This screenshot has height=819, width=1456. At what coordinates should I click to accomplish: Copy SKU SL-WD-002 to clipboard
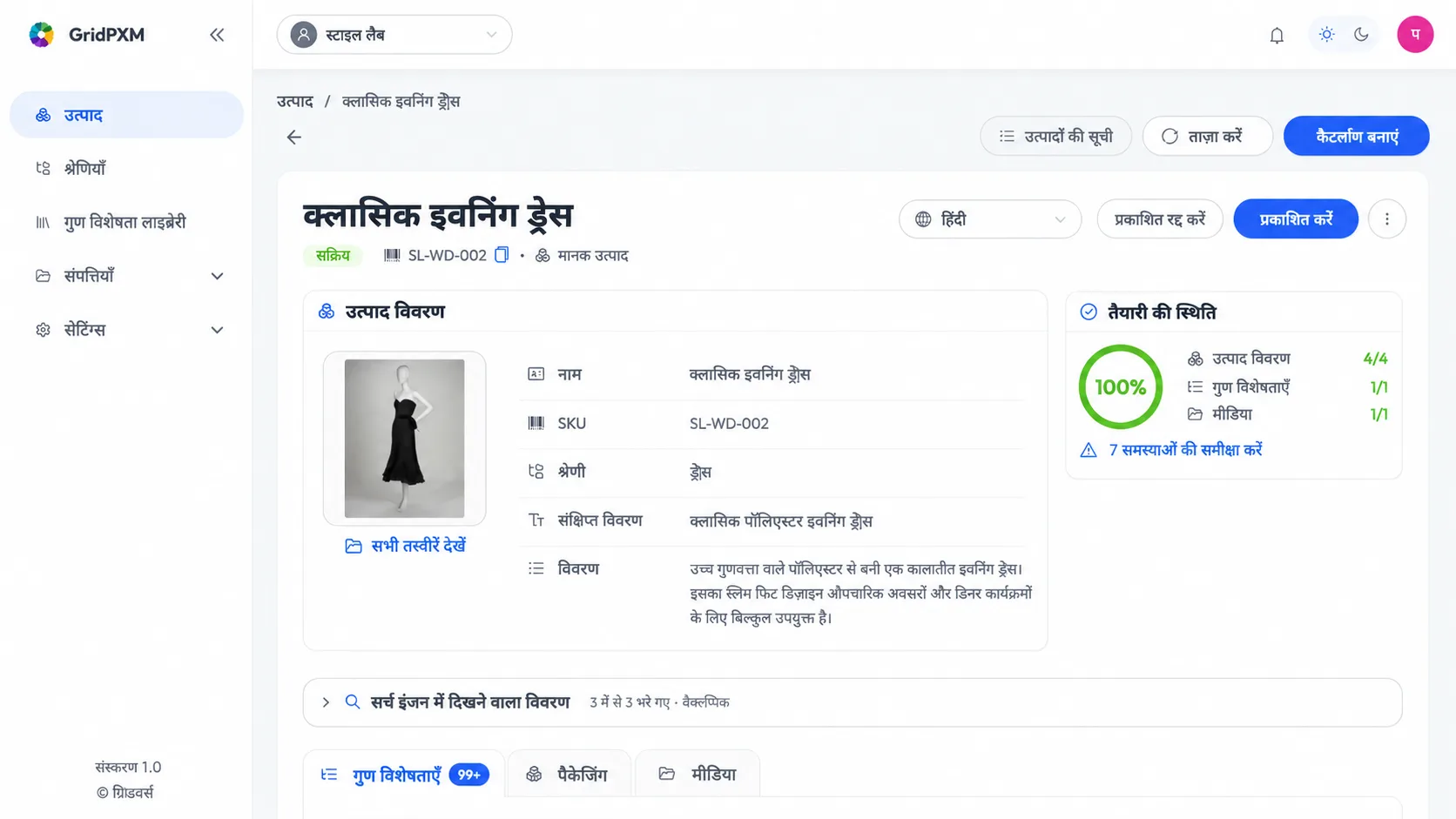(502, 255)
